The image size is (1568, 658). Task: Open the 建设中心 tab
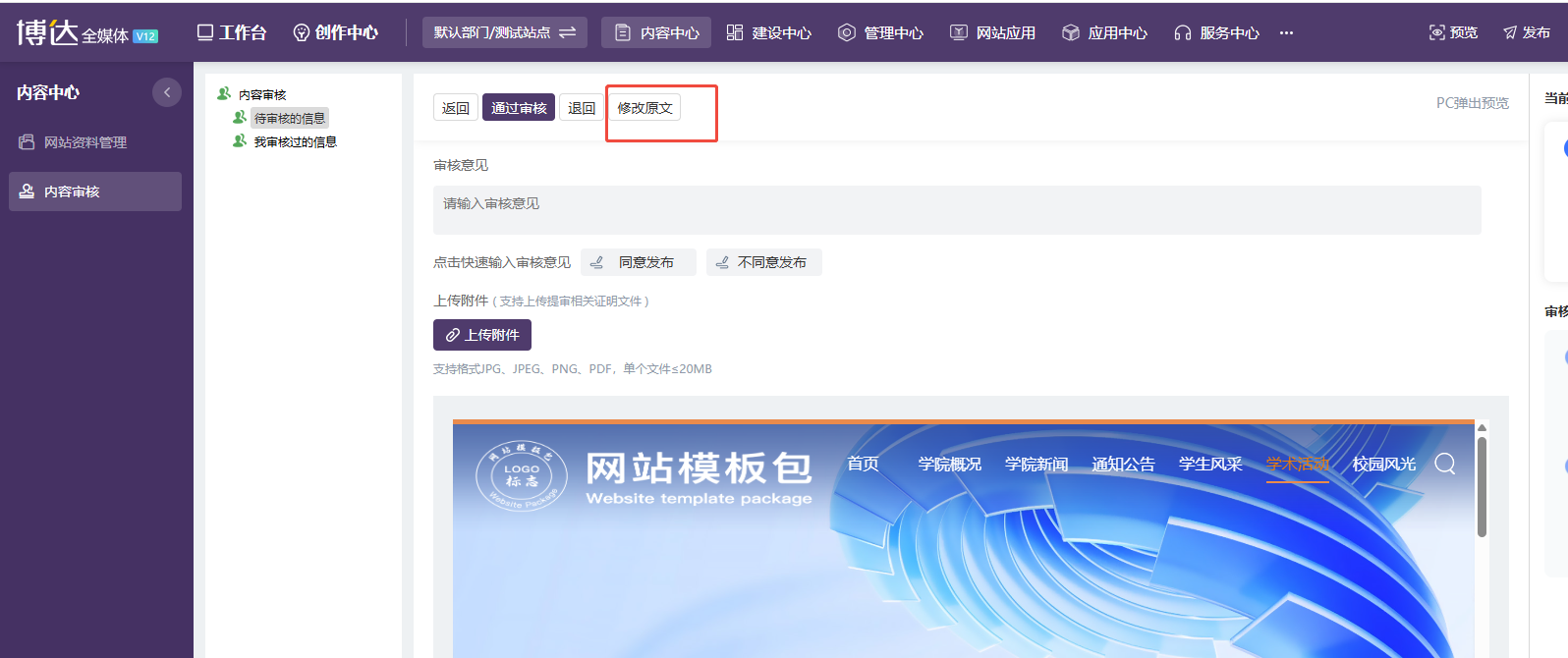(x=769, y=32)
